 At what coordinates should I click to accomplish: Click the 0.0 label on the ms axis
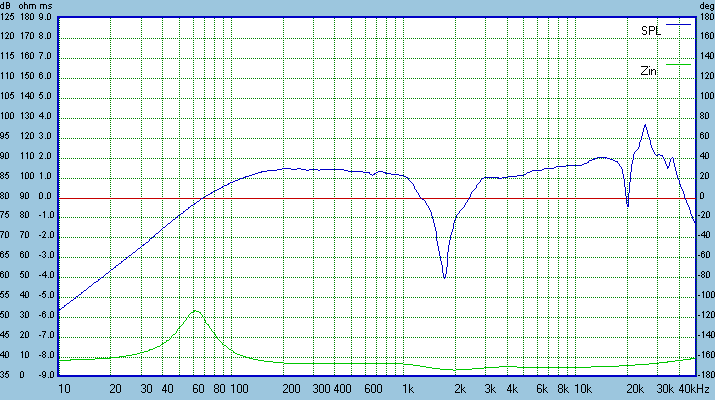[x=45, y=197]
